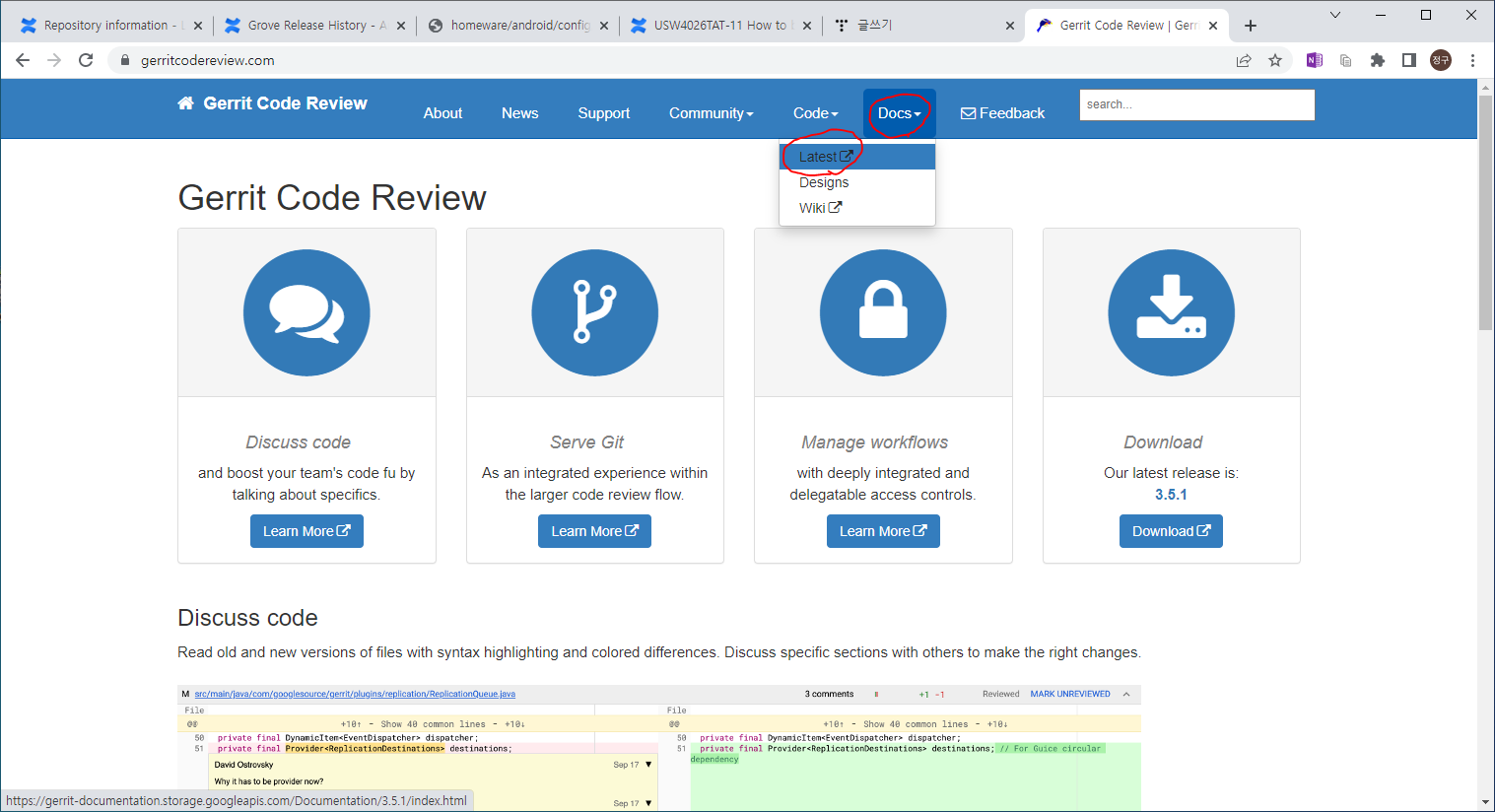
Task: Reload the Gerrit page
Action: click(86, 60)
